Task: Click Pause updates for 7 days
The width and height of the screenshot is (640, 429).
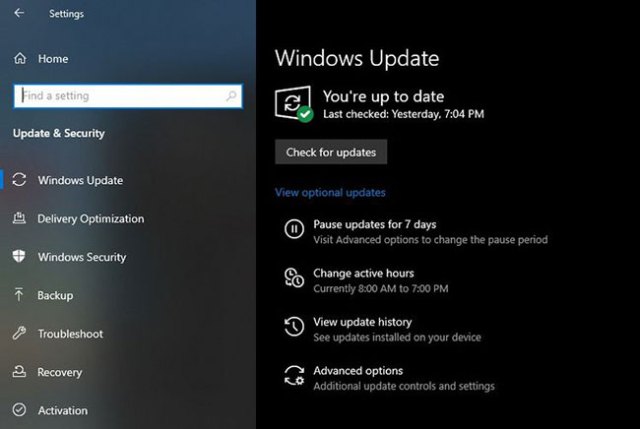Action: [x=375, y=224]
